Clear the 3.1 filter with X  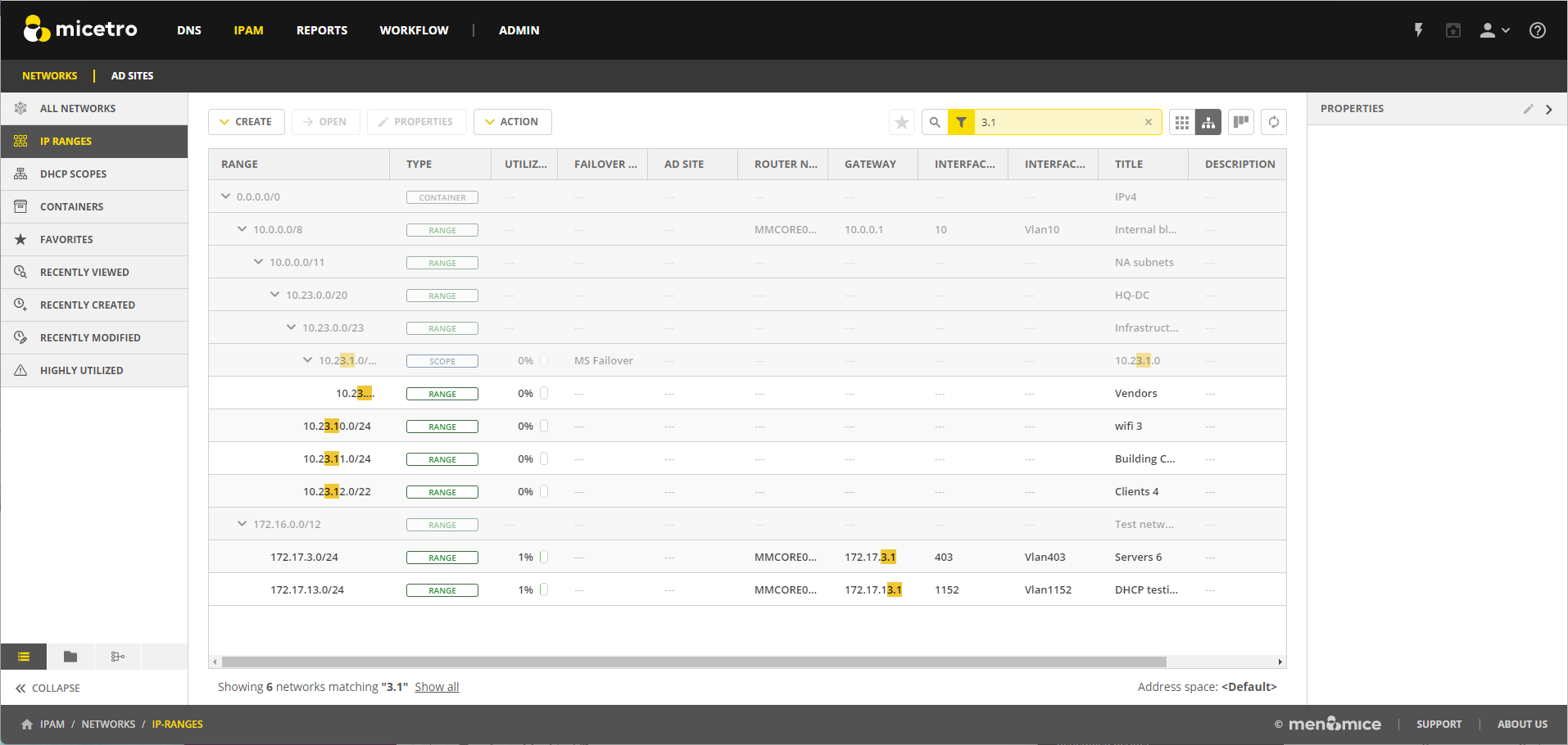[x=1149, y=122]
